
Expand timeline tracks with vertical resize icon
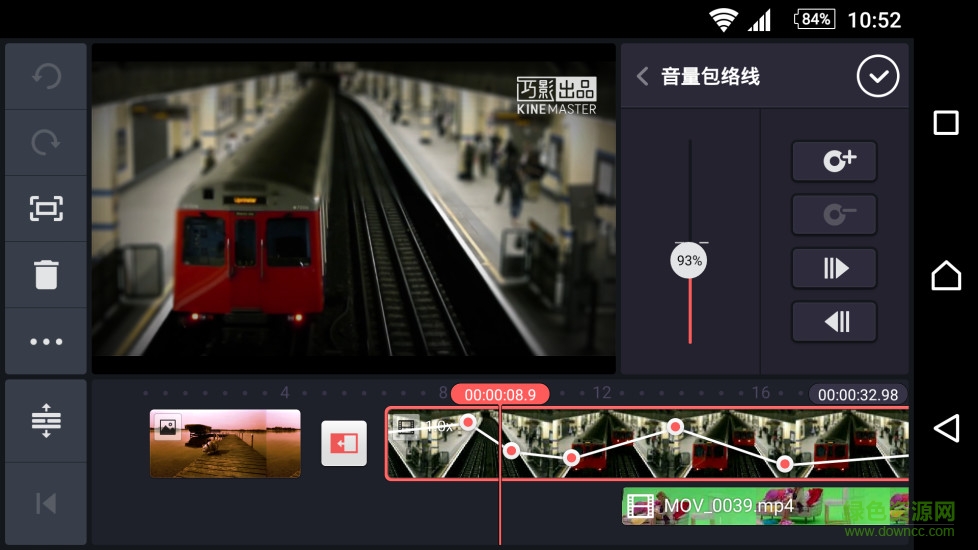point(46,421)
